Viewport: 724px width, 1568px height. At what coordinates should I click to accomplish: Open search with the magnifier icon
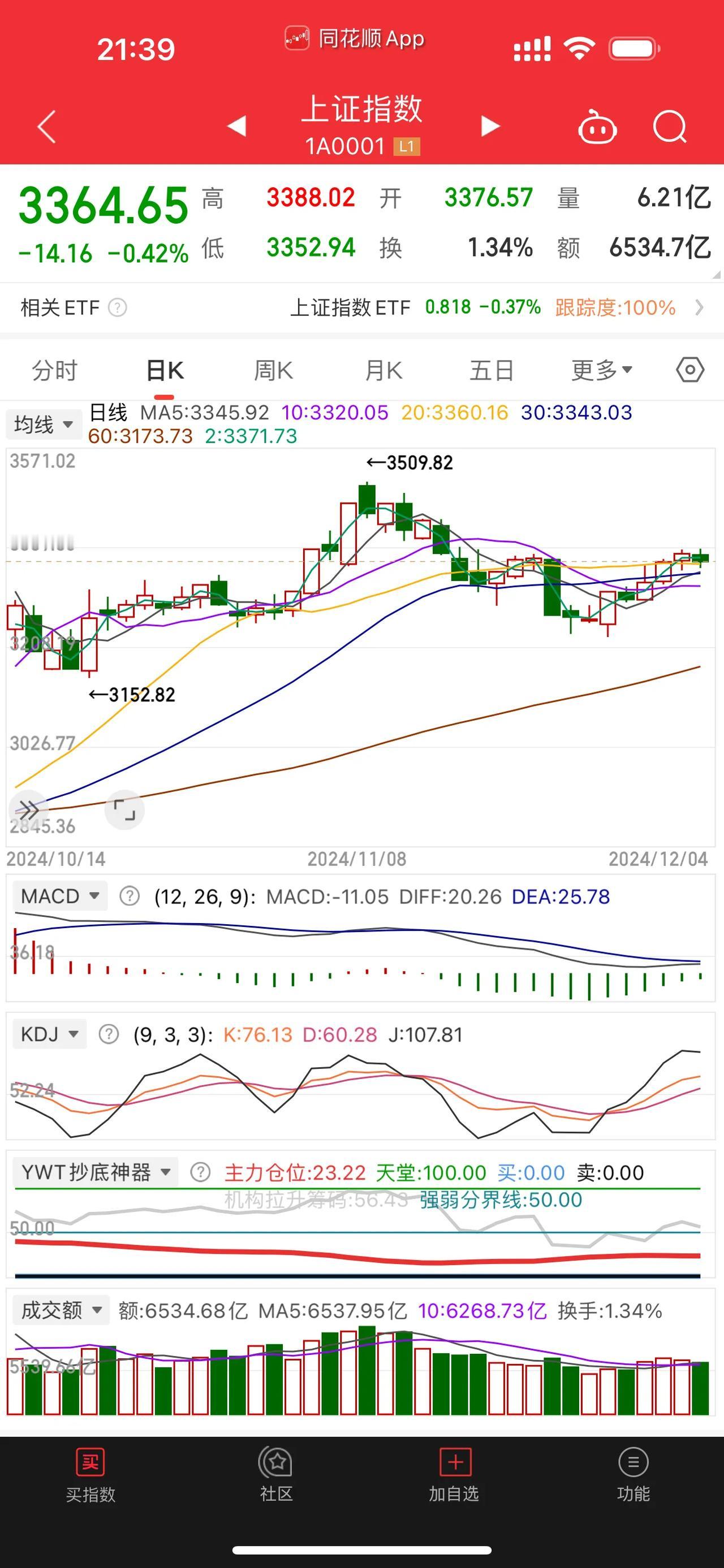(670, 127)
